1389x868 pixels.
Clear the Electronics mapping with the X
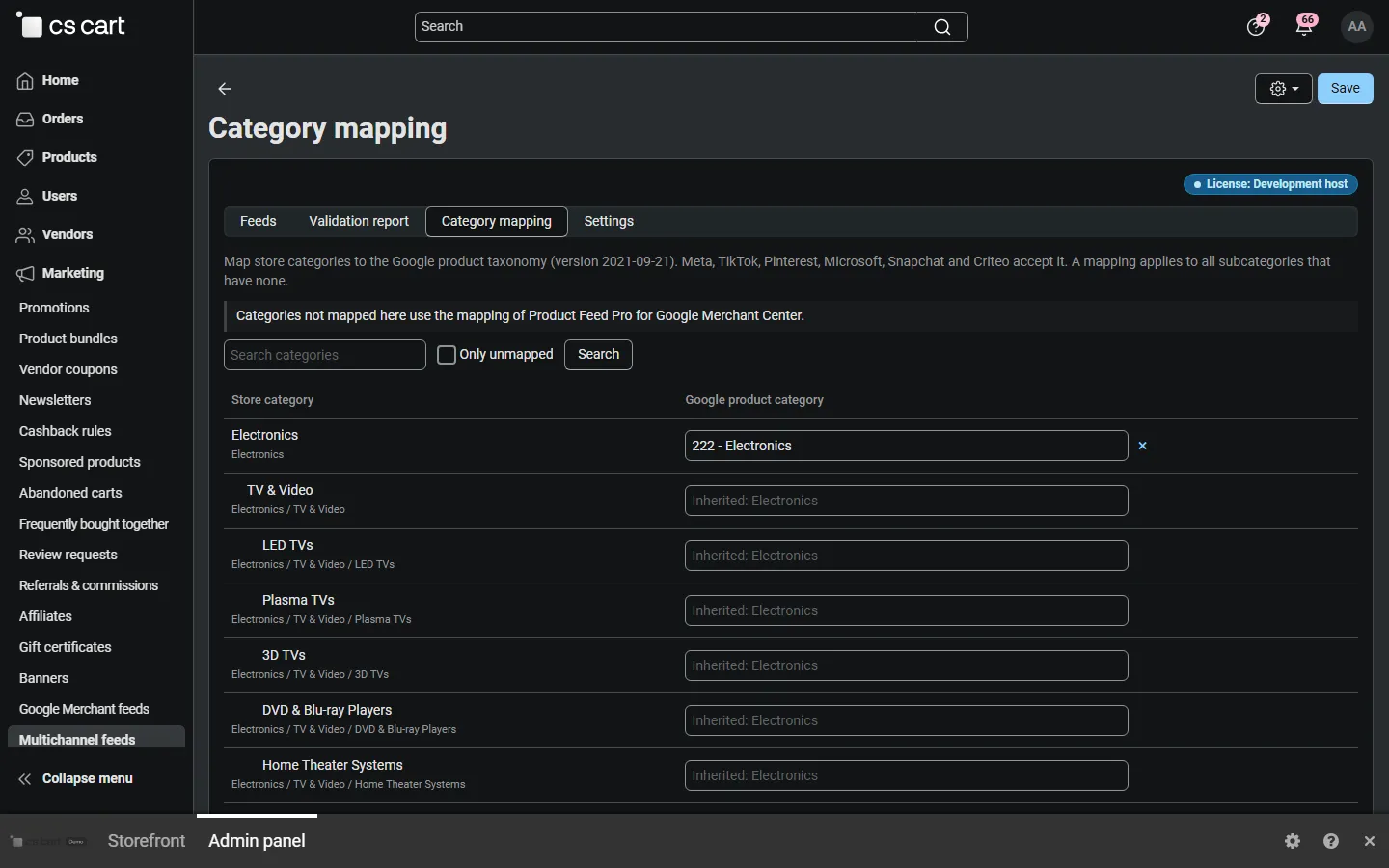coord(1143,446)
